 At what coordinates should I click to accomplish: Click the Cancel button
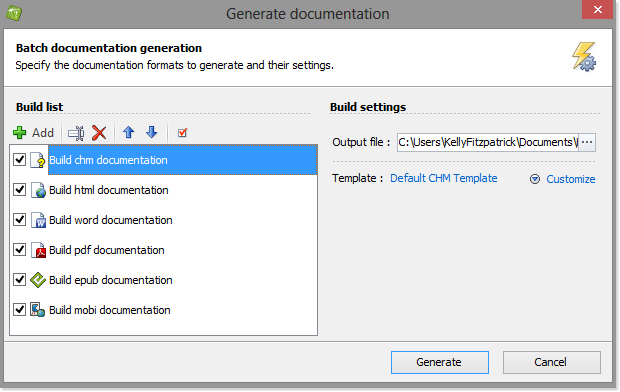pyautogui.click(x=552, y=362)
